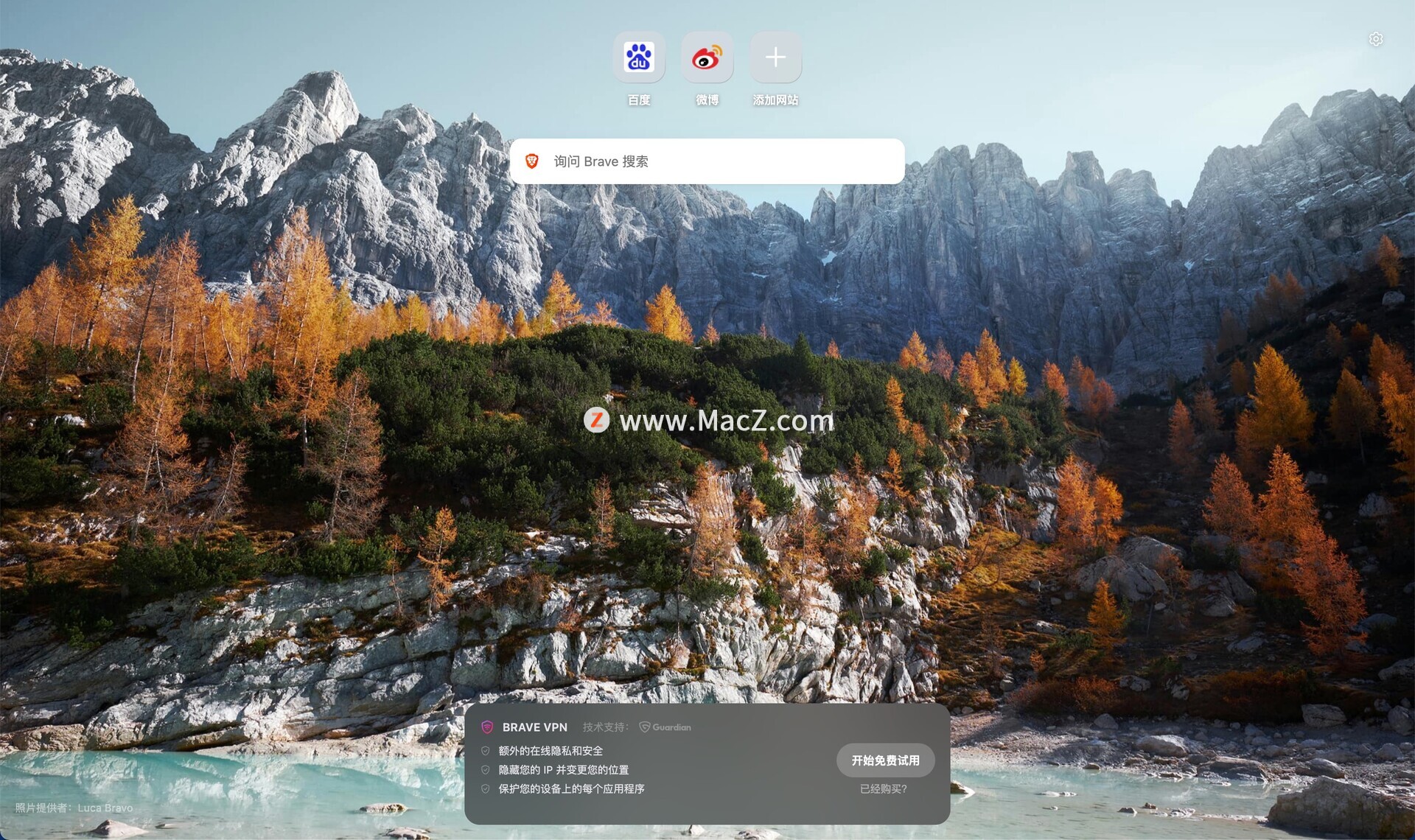This screenshot has height=840, width=1415.
Task: Click the 百度 label under the tile
Action: (638, 99)
